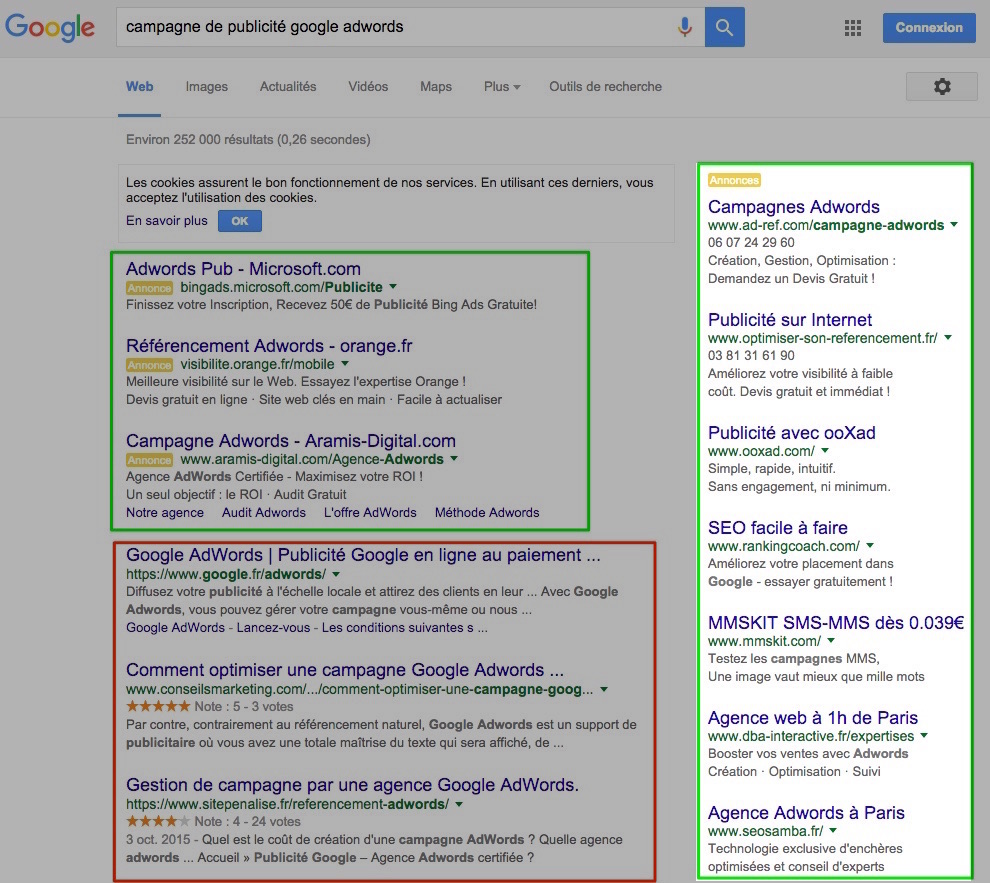
Task: Click the Environ 252 000 résultats text
Action: [248, 139]
